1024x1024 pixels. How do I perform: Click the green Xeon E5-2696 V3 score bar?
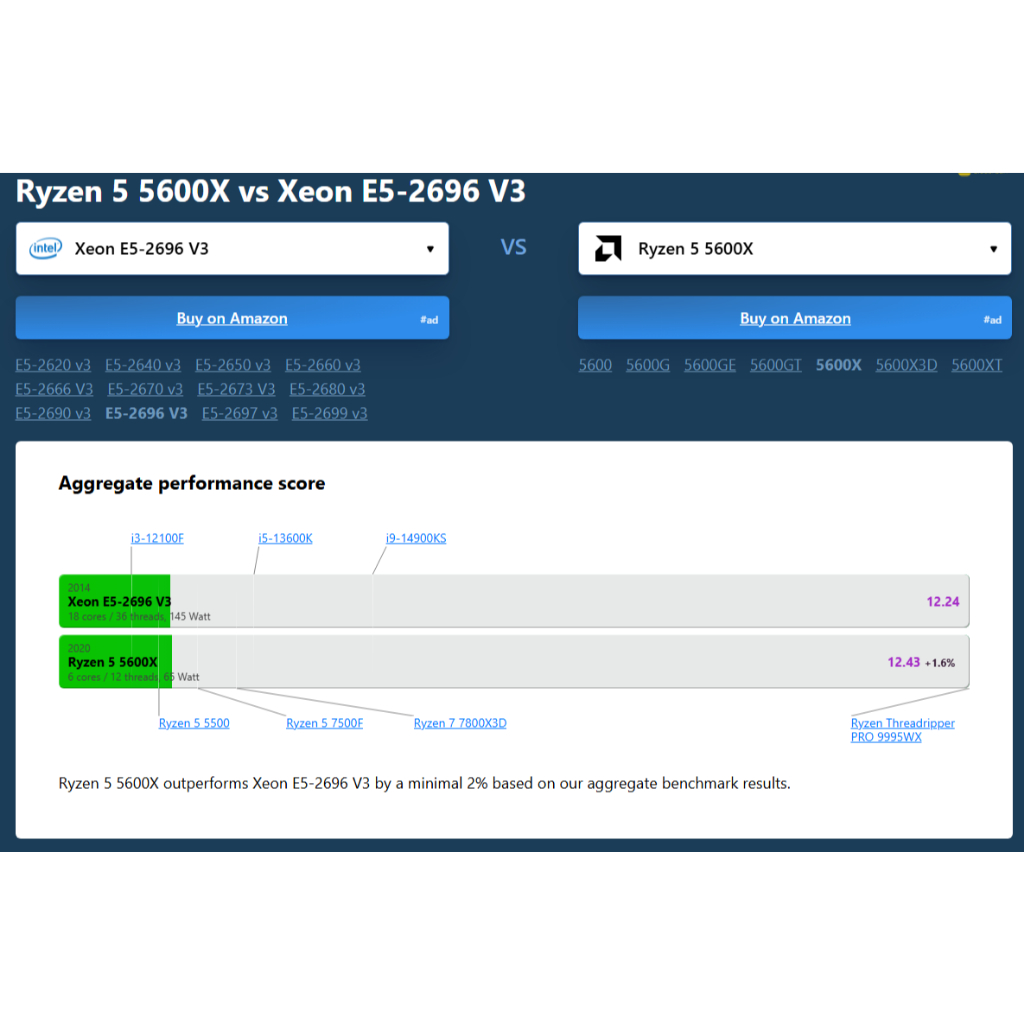point(113,601)
